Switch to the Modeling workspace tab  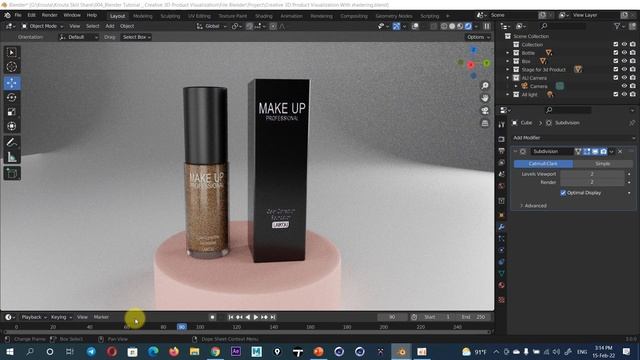pyautogui.click(x=142, y=16)
